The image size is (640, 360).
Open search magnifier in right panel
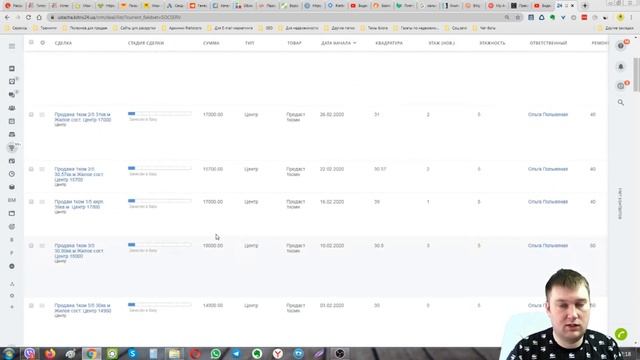point(621,102)
